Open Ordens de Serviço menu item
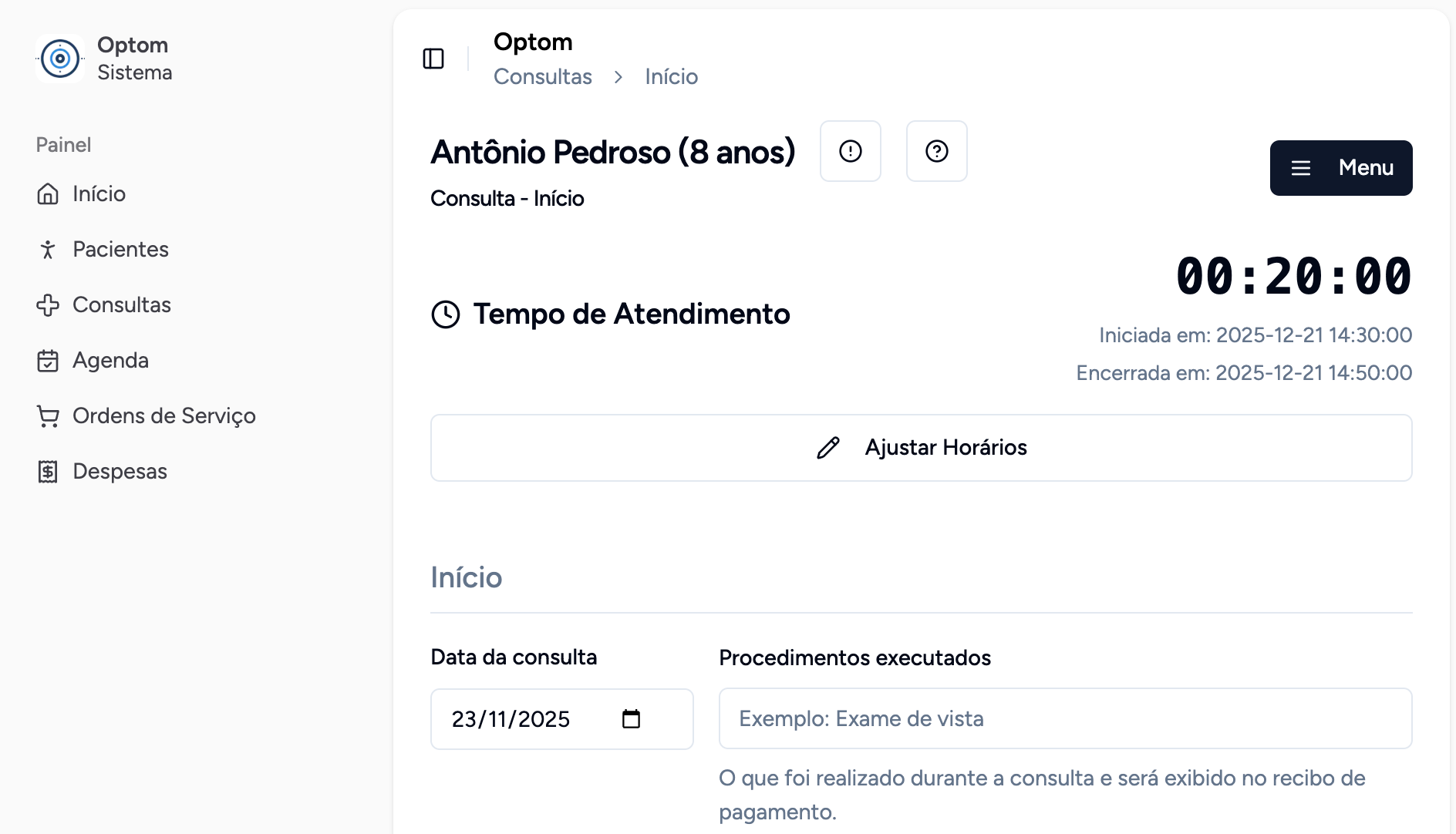Screen dimensions: 1456x834 point(163,416)
